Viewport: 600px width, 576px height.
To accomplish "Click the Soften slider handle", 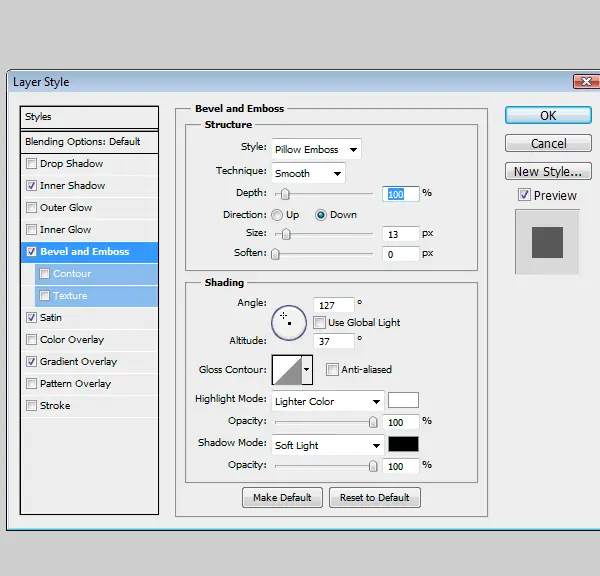I will coord(275,254).
